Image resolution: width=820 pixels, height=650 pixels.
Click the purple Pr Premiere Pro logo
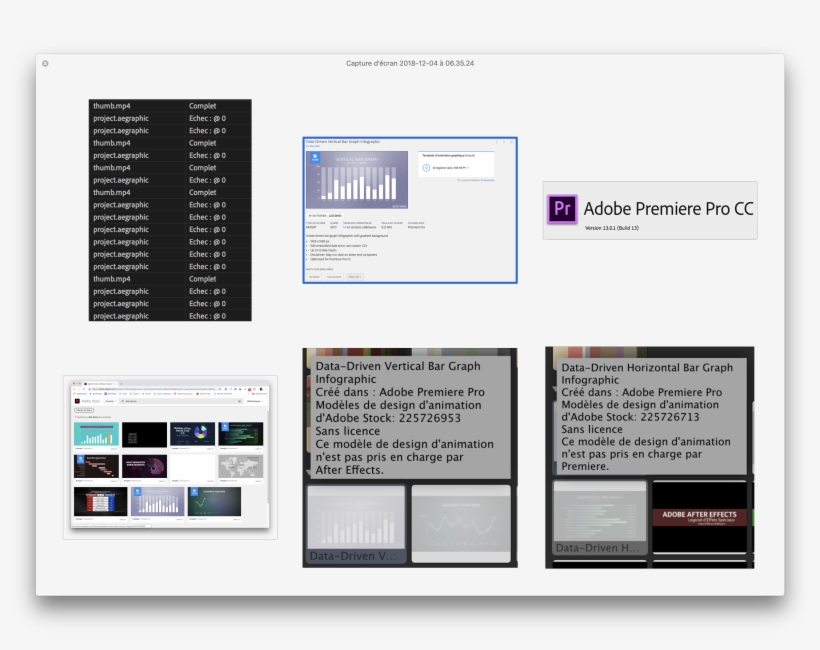pos(562,209)
